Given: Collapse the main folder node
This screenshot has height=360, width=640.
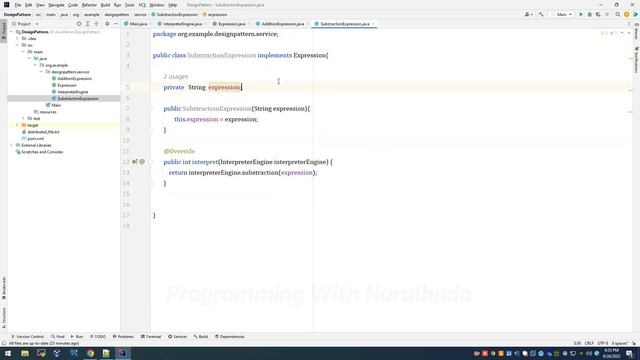Looking at the screenshot, I should [x=24, y=52].
